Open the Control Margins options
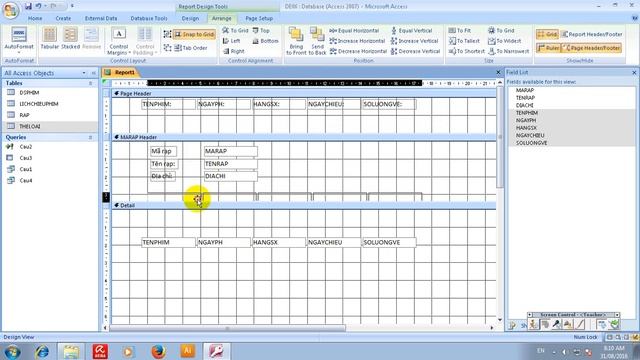This screenshot has width=640, height=360. point(119,41)
